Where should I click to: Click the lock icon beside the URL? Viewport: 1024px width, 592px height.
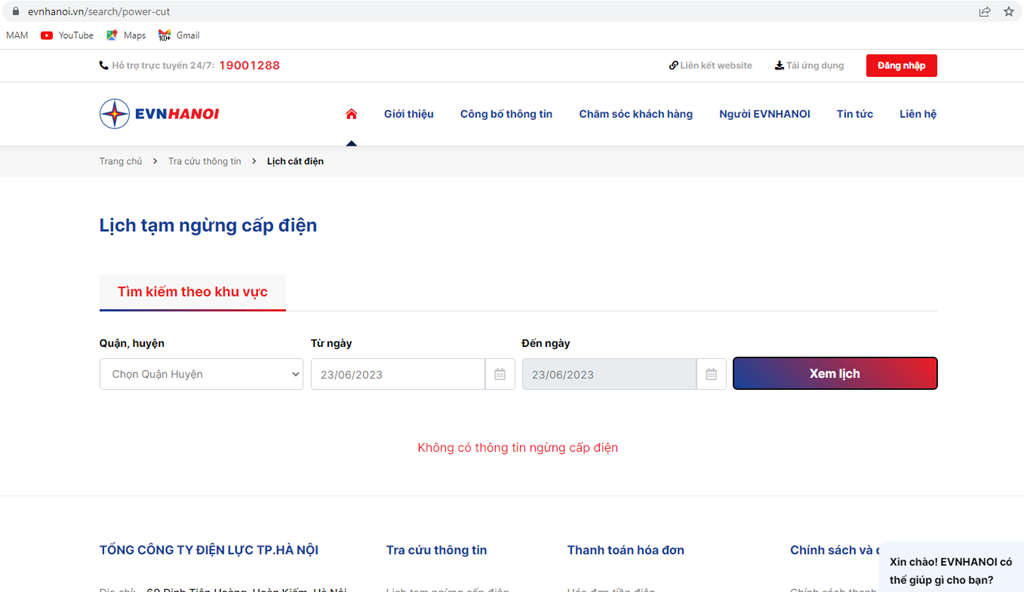coord(16,11)
